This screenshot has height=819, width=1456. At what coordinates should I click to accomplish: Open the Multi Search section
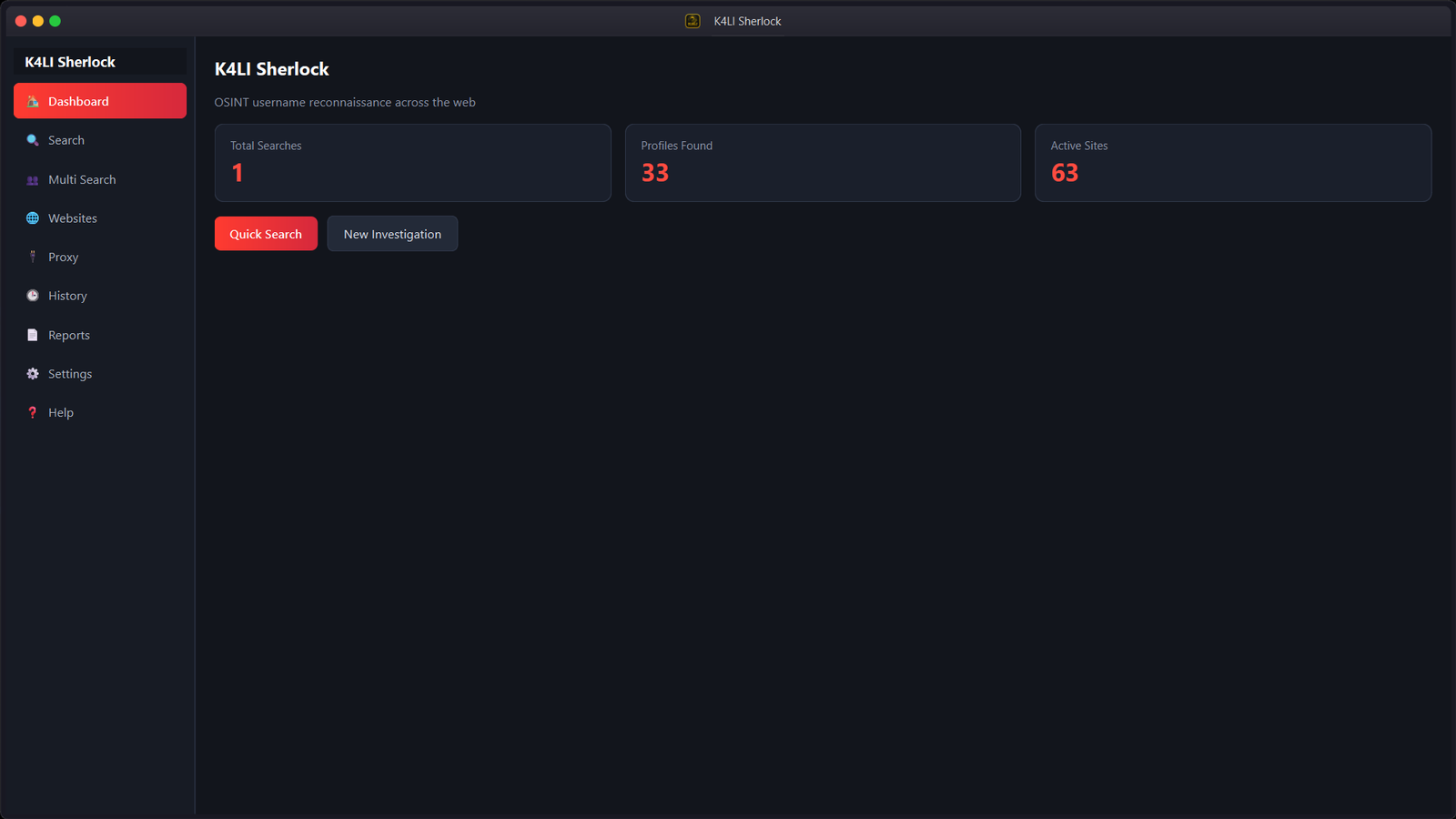[x=100, y=179]
